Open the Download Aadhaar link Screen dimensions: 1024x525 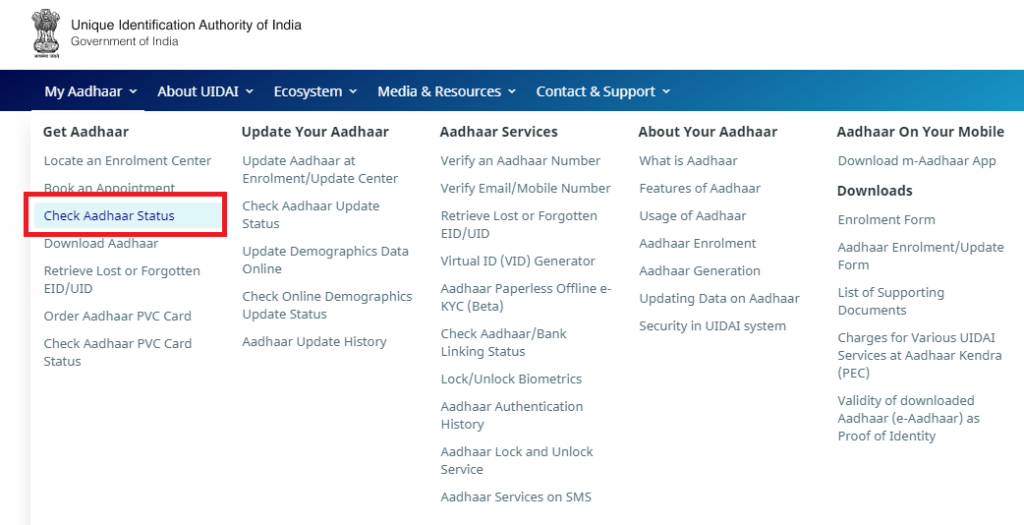click(101, 243)
